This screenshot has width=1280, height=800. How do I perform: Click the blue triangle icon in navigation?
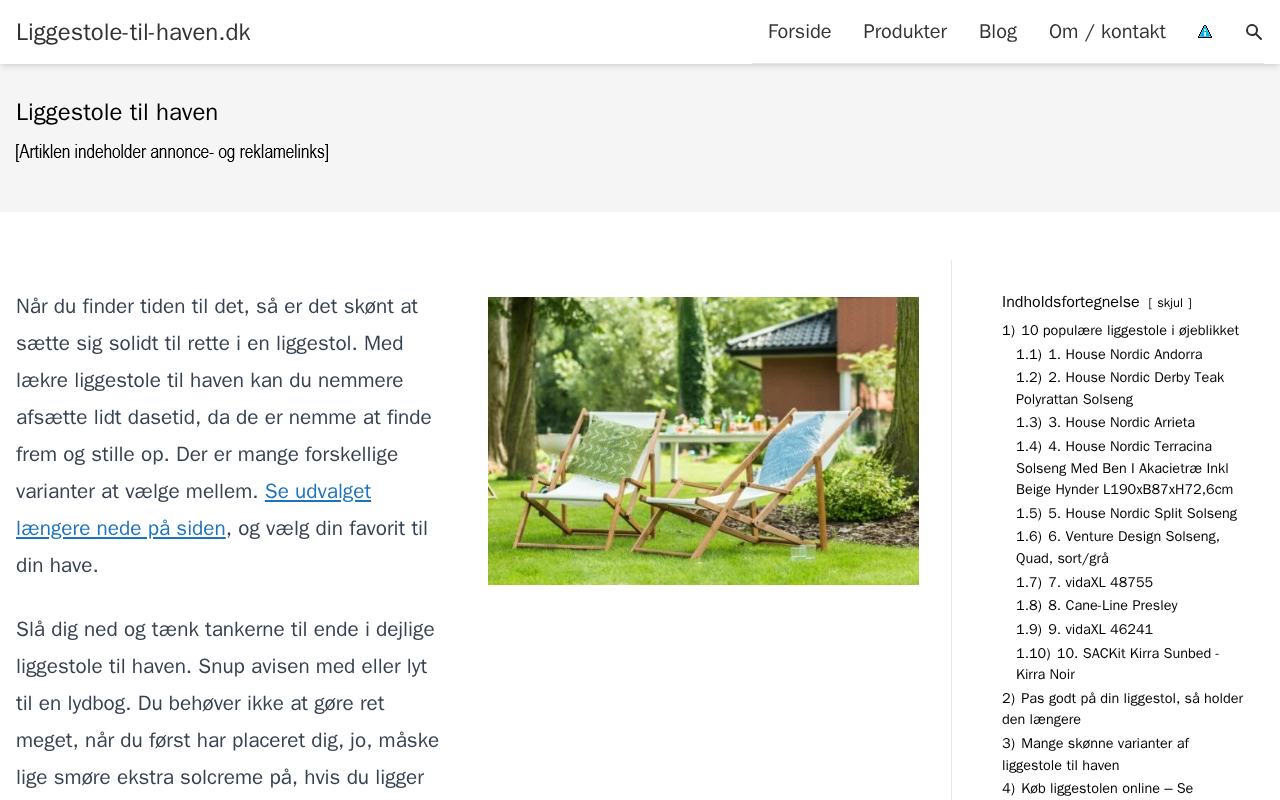1205,32
